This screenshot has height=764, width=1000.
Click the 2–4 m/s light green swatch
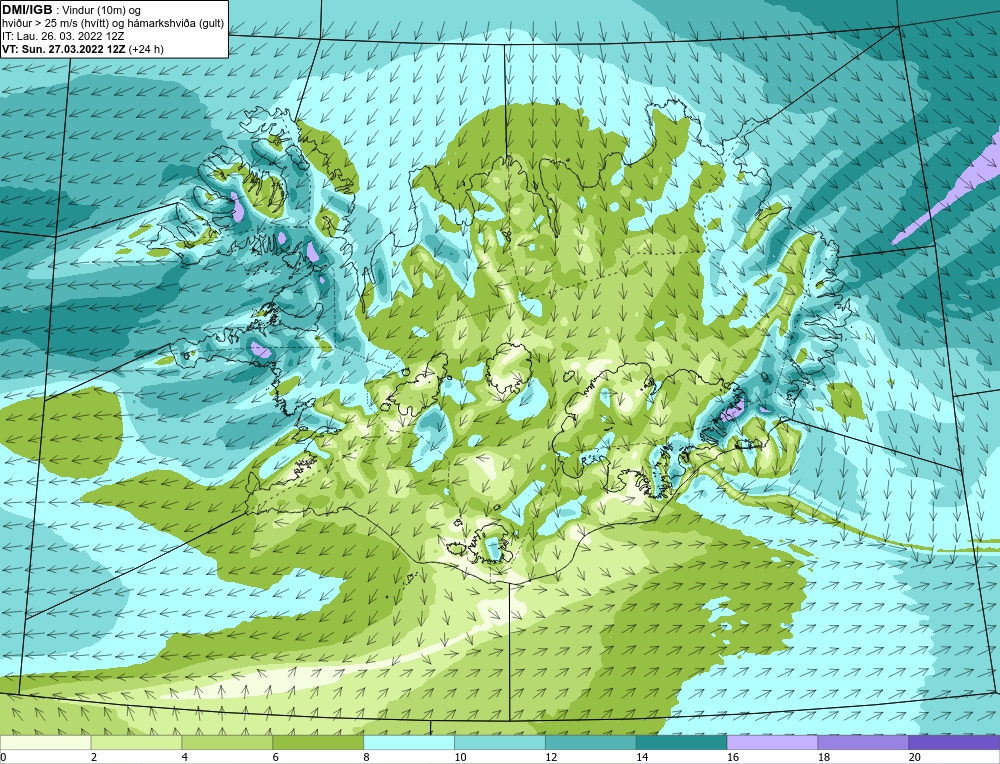pyautogui.click(x=136, y=742)
